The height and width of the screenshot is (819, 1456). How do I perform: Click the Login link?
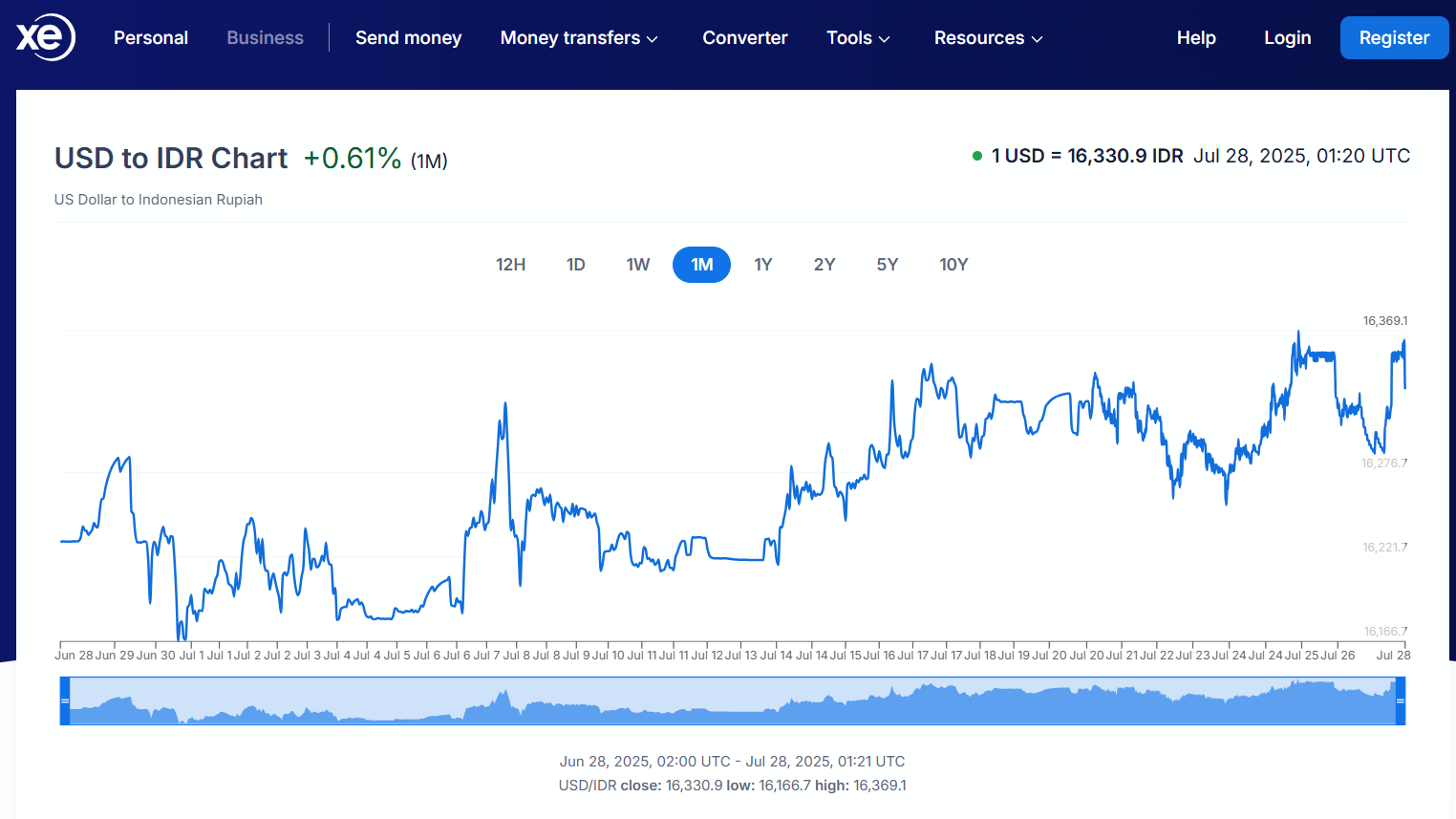pos(1287,38)
